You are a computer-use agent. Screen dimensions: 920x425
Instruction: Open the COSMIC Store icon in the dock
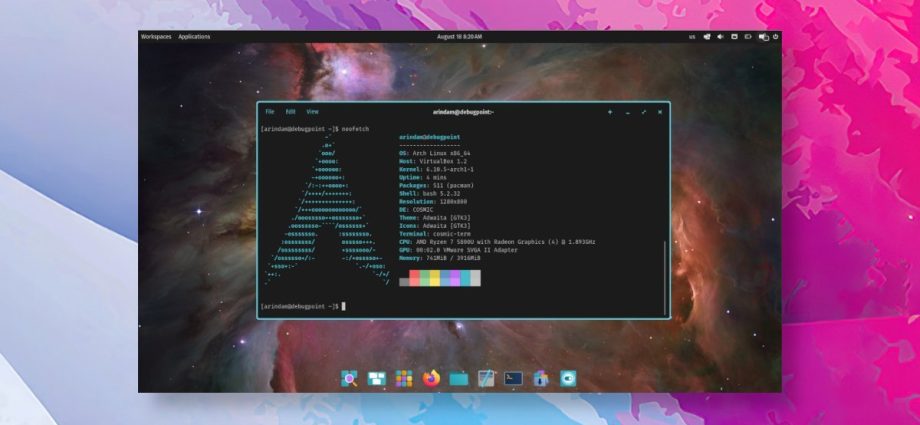point(540,379)
